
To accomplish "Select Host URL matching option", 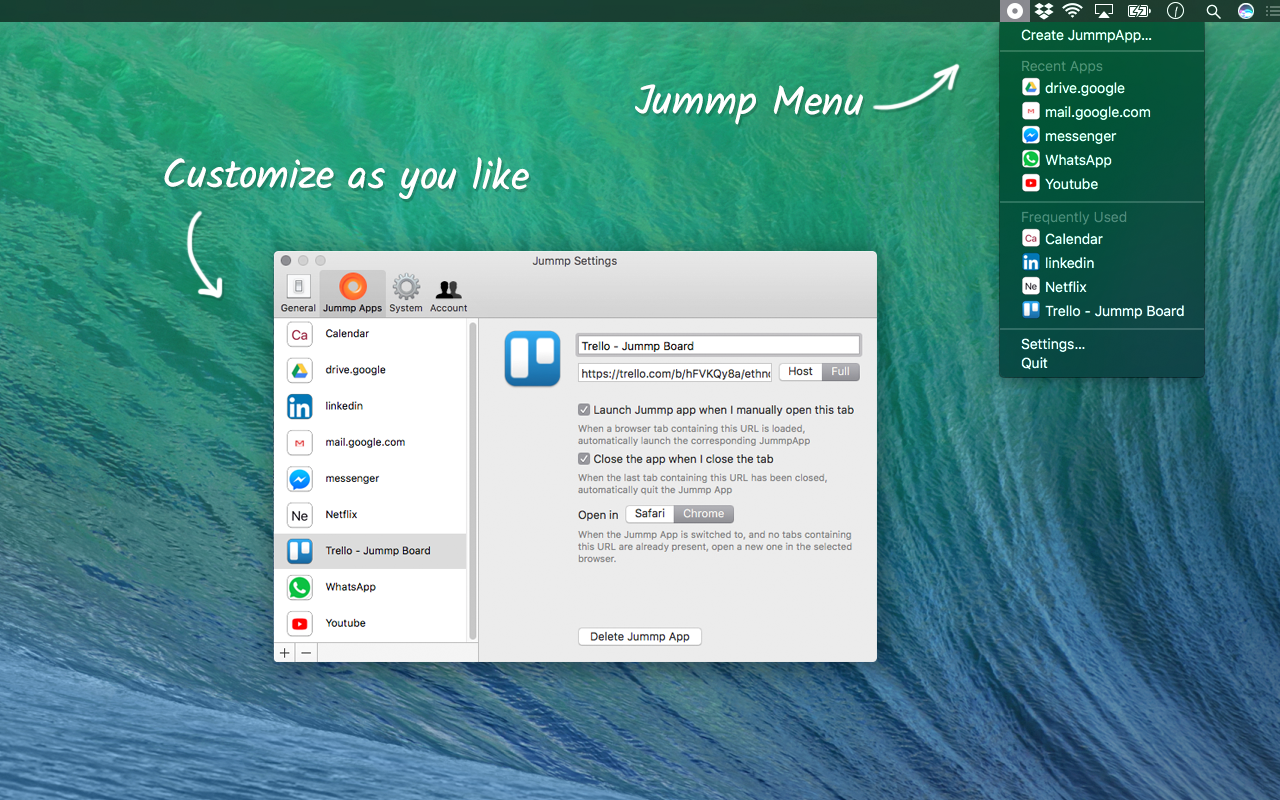I will (x=801, y=372).
